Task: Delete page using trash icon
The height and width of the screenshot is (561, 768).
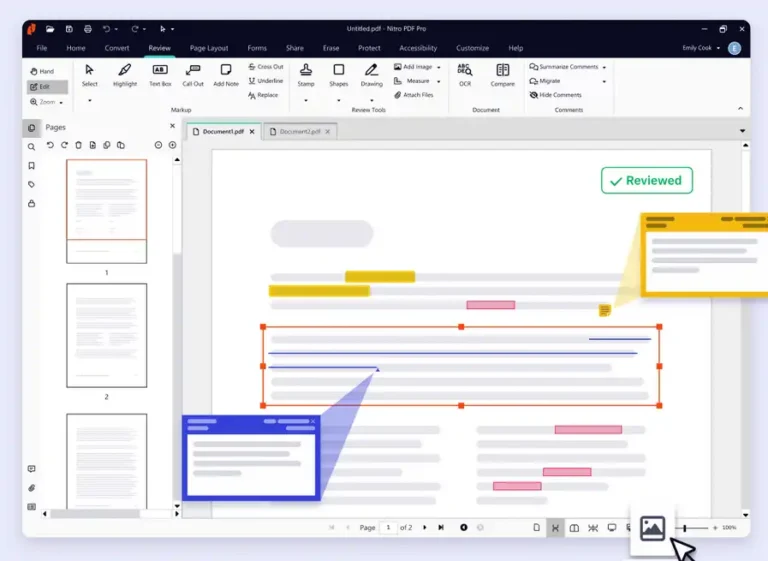Action: pyautogui.click(x=78, y=145)
